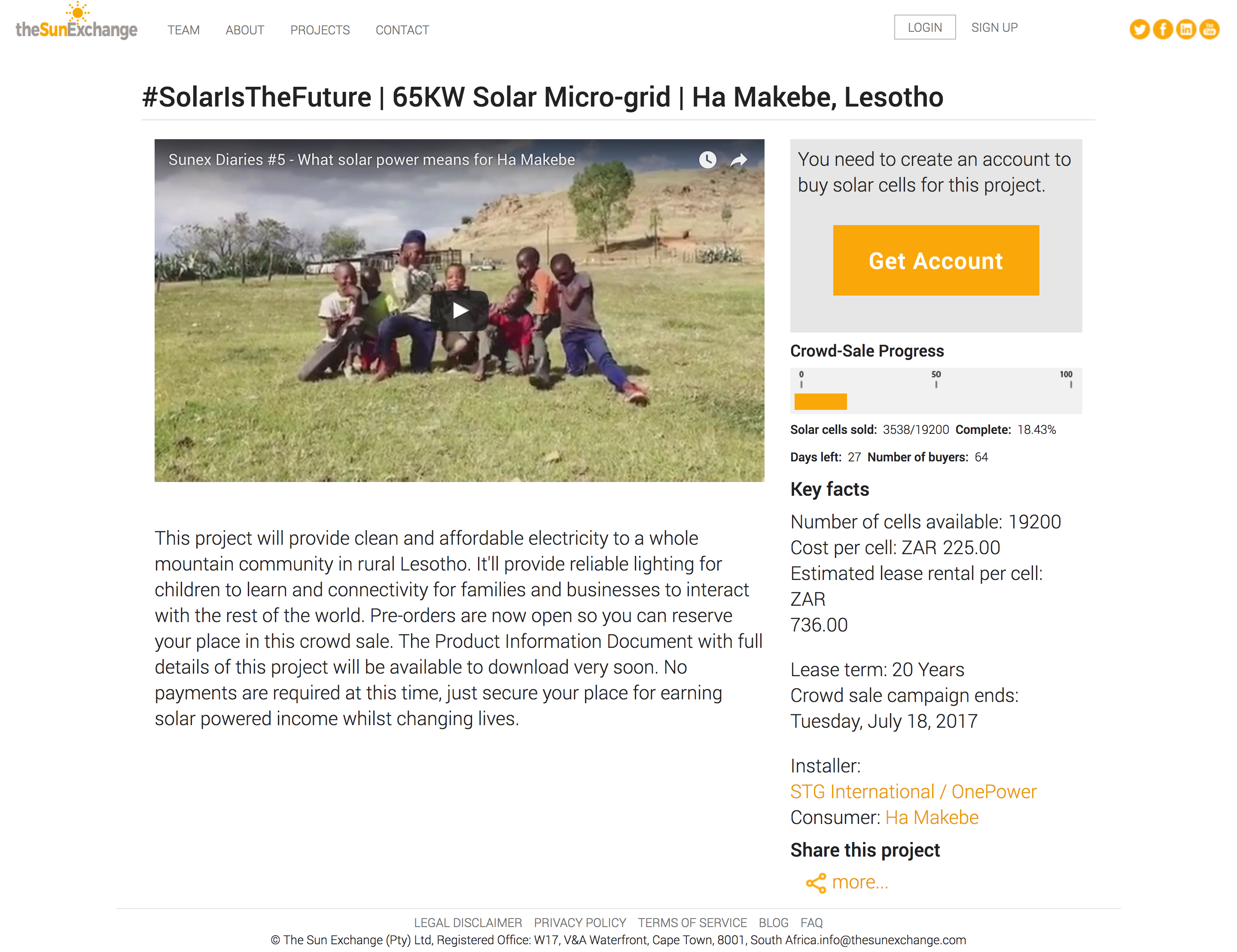
Task: Open STG International / OnePower installer link
Action: click(913, 791)
